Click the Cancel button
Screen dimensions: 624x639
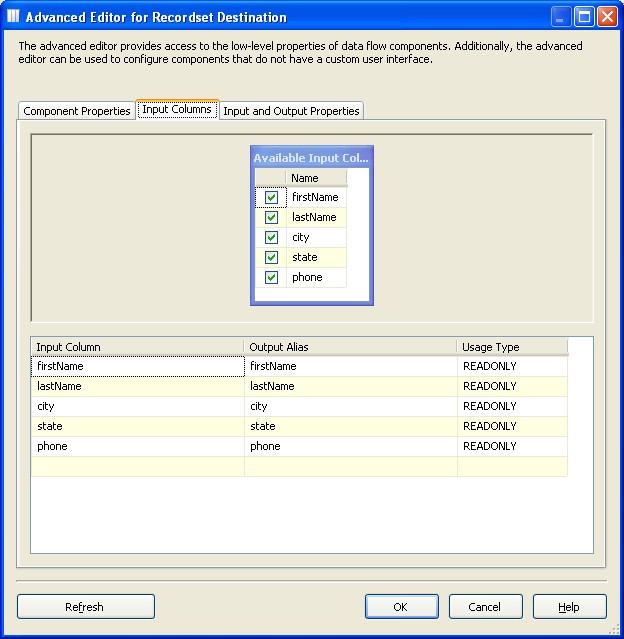(485, 607)
